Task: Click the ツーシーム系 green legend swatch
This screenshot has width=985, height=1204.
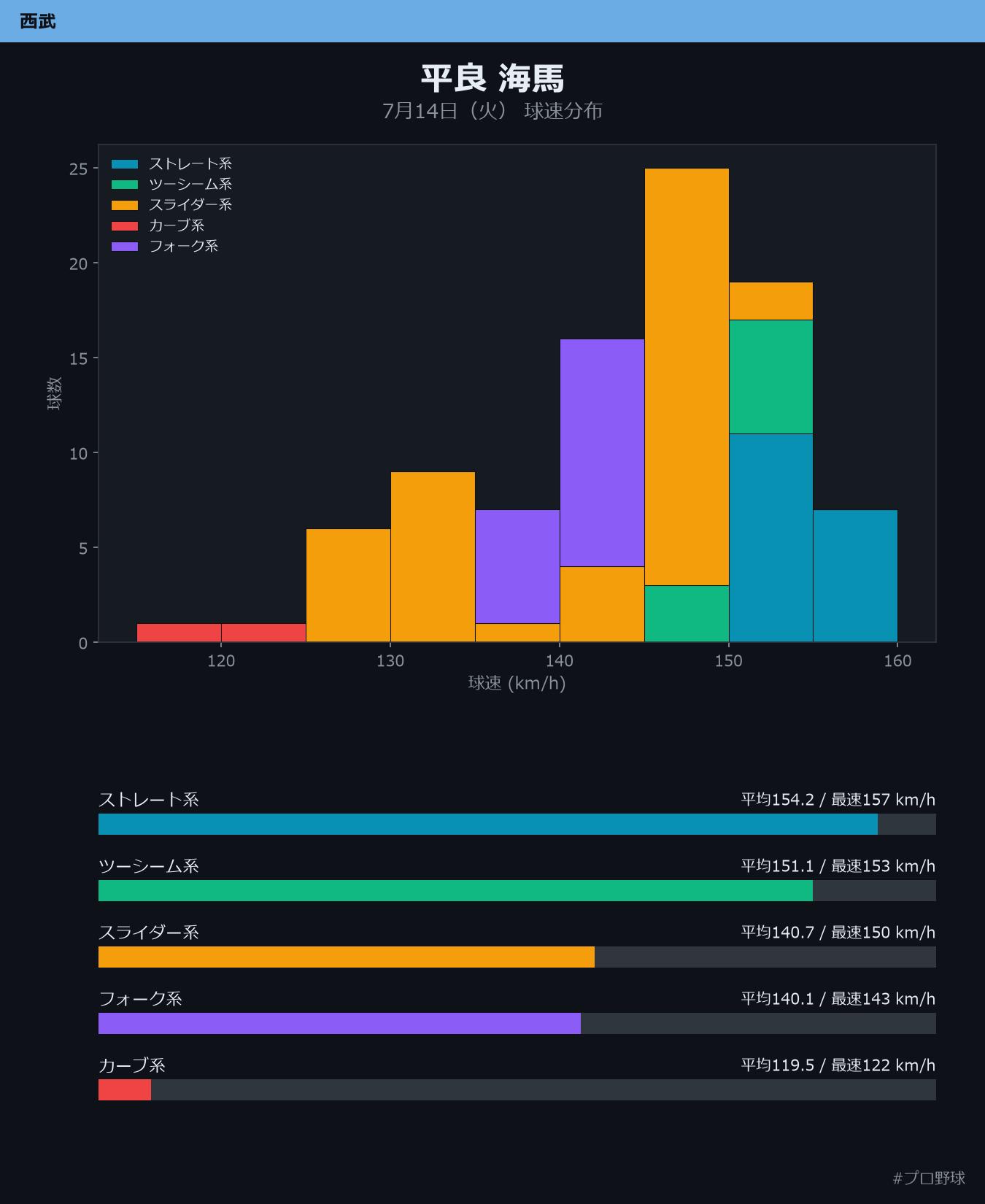Action: click(125, 185)
